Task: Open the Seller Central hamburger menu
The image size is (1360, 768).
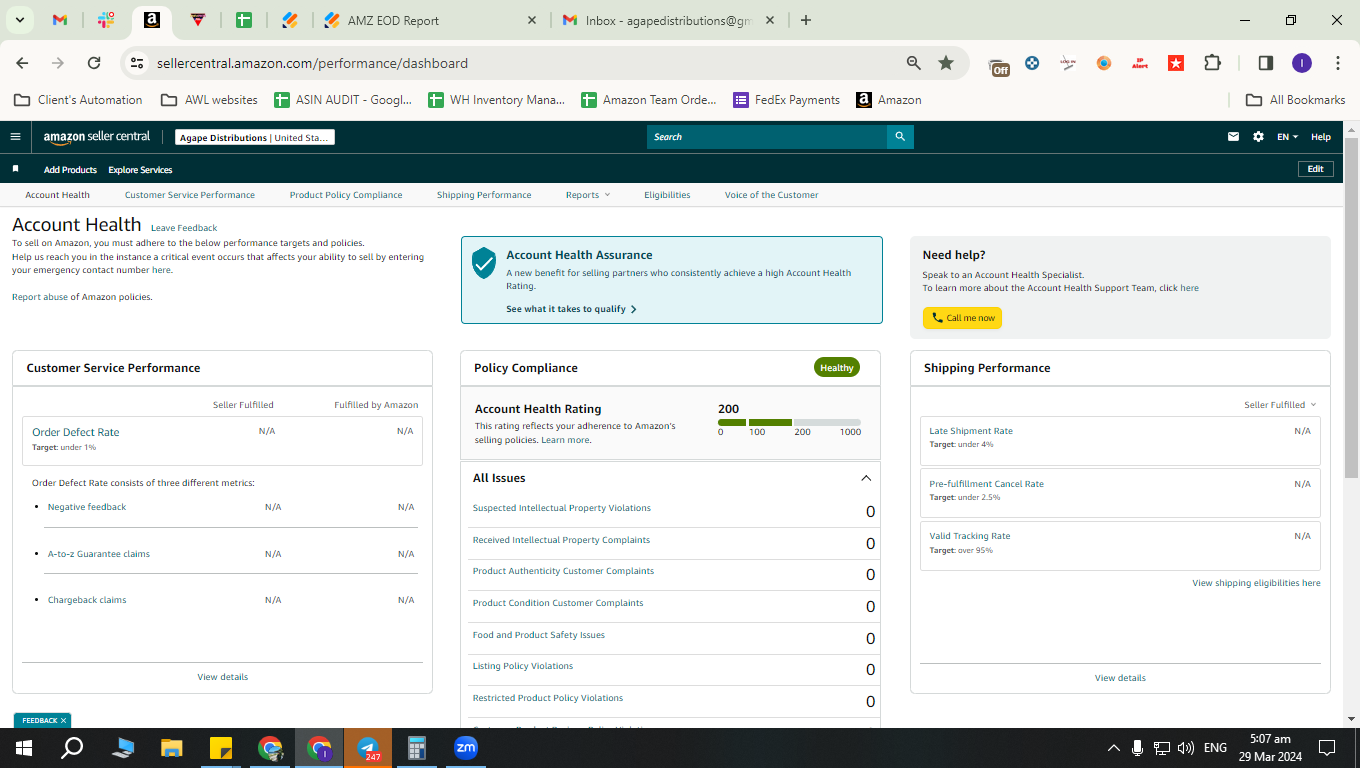Action: pyautogui.click(x=15, y=137)
